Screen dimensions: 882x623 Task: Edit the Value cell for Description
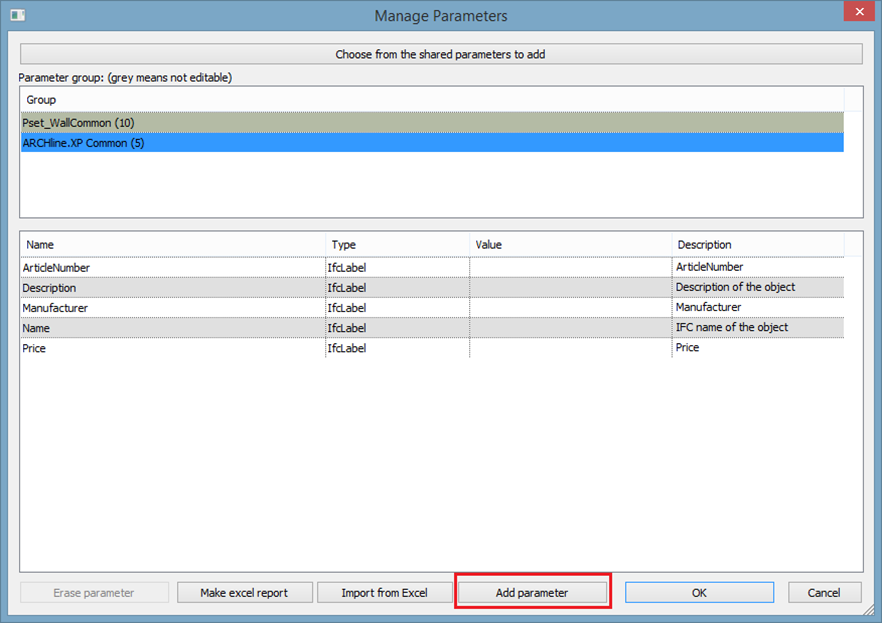(x=570, y=288)
